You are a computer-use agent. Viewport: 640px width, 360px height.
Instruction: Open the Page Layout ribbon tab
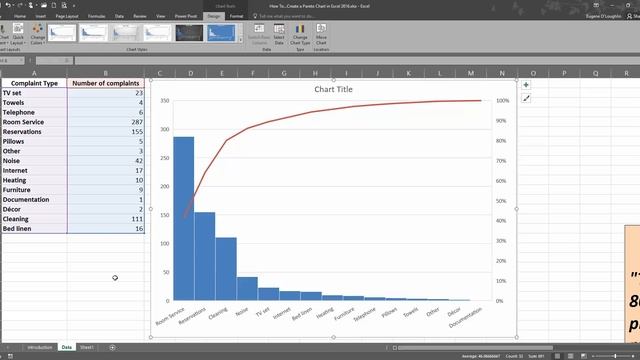67,16
